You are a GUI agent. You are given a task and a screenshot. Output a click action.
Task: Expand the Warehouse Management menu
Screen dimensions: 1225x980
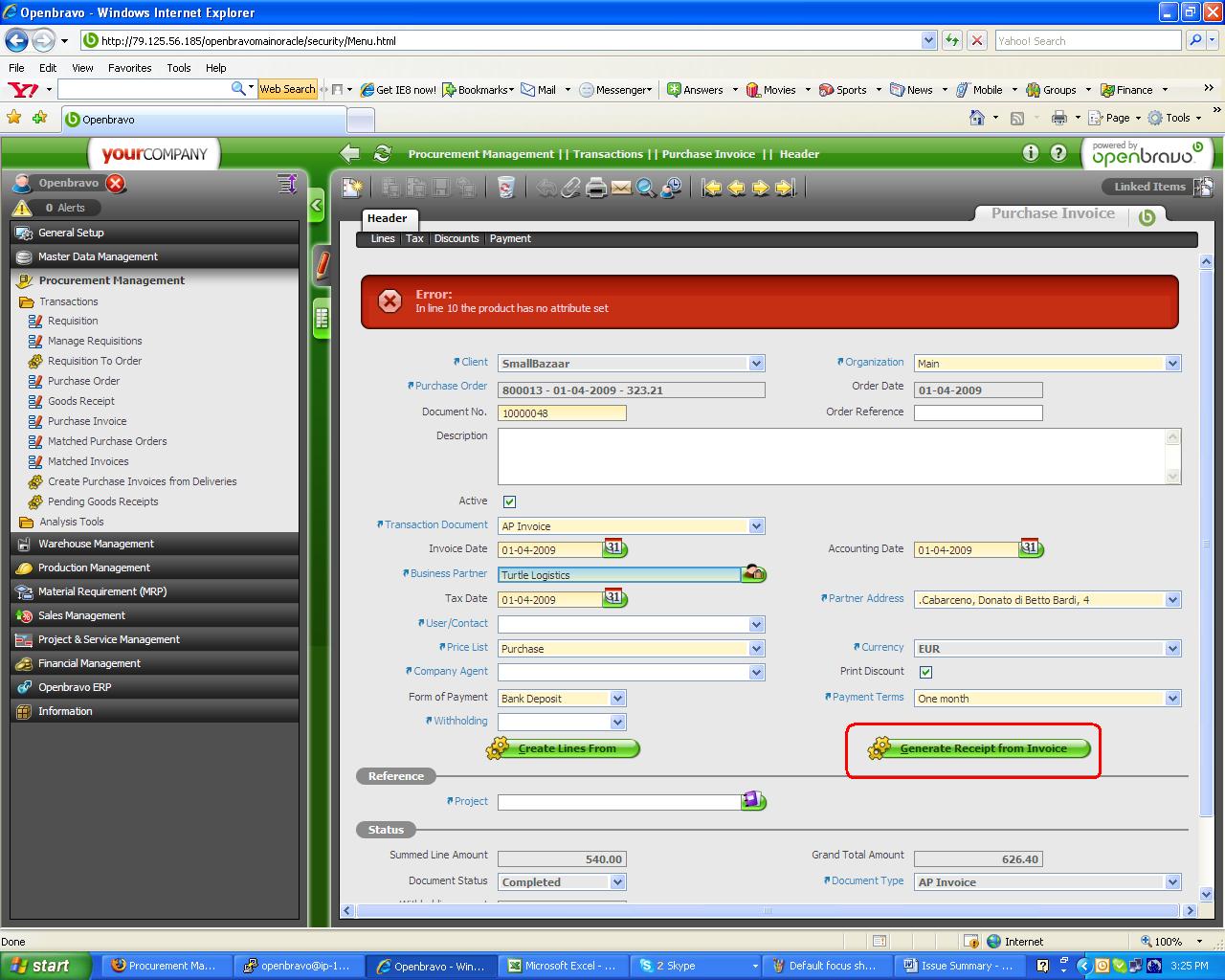tap(155, 544)
